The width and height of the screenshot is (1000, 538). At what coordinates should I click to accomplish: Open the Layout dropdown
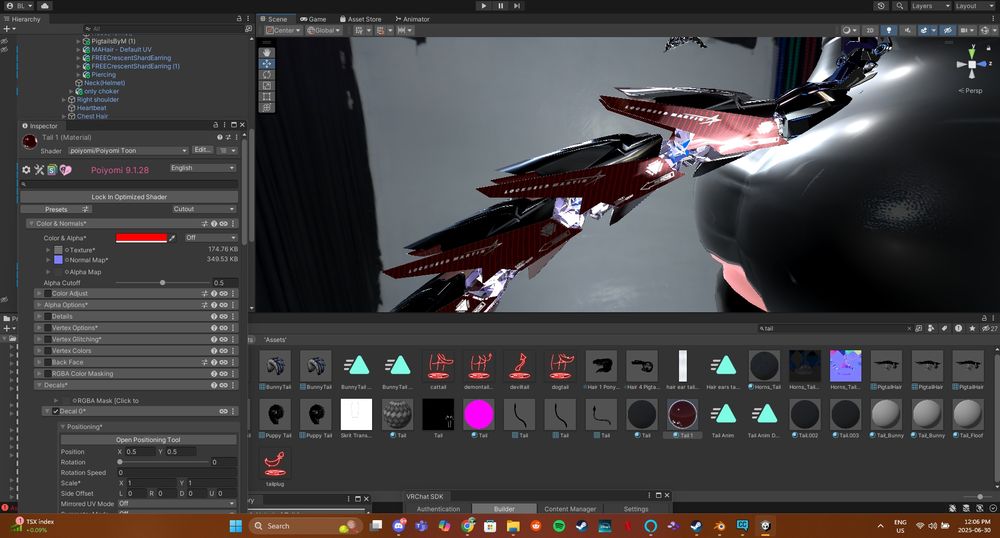975,6
